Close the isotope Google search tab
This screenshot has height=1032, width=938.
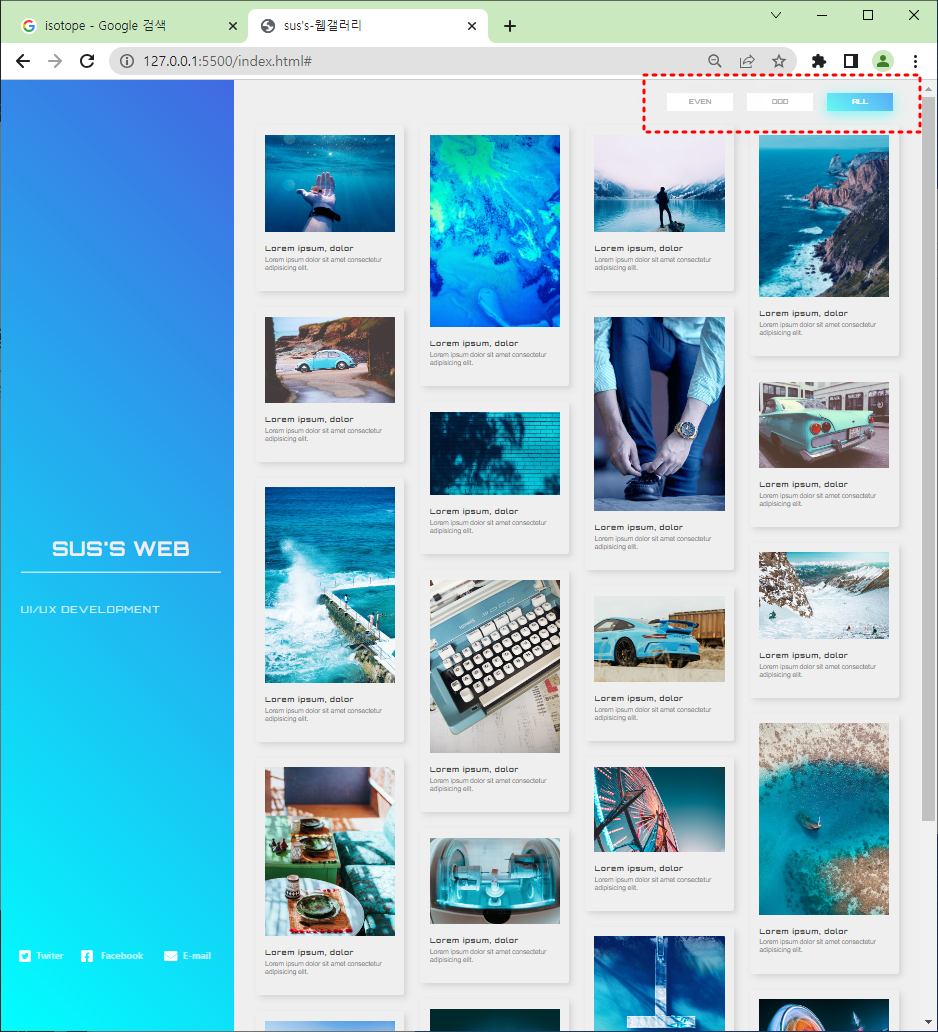232,26
